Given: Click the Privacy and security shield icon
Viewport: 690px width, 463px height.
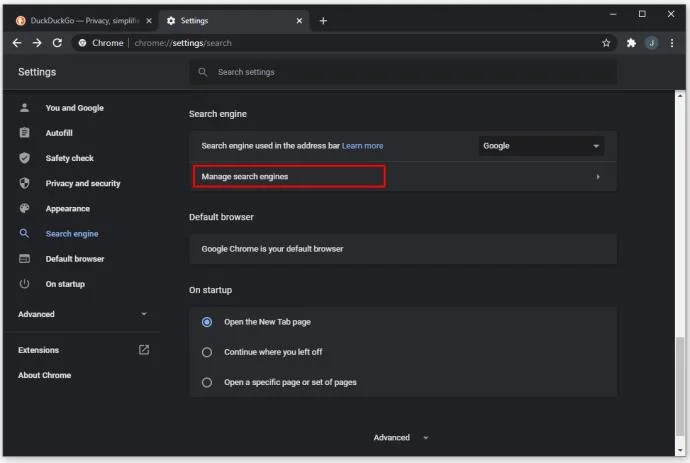Looking at the screenshot, I should click(x=25, y=183).
